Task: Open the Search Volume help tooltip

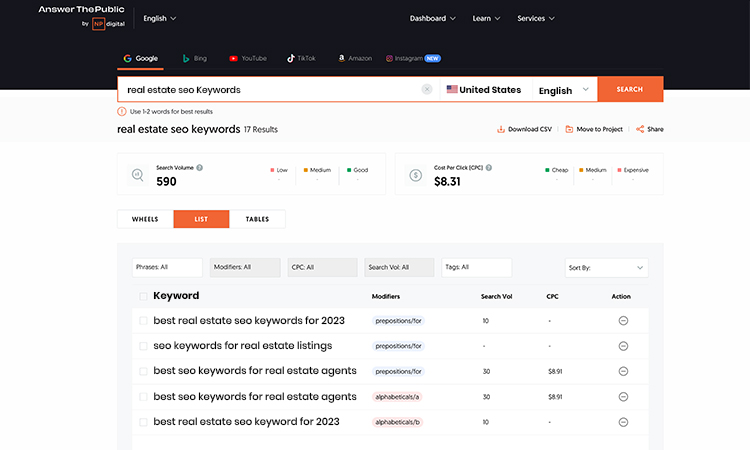Action: (x=199, y=168)
